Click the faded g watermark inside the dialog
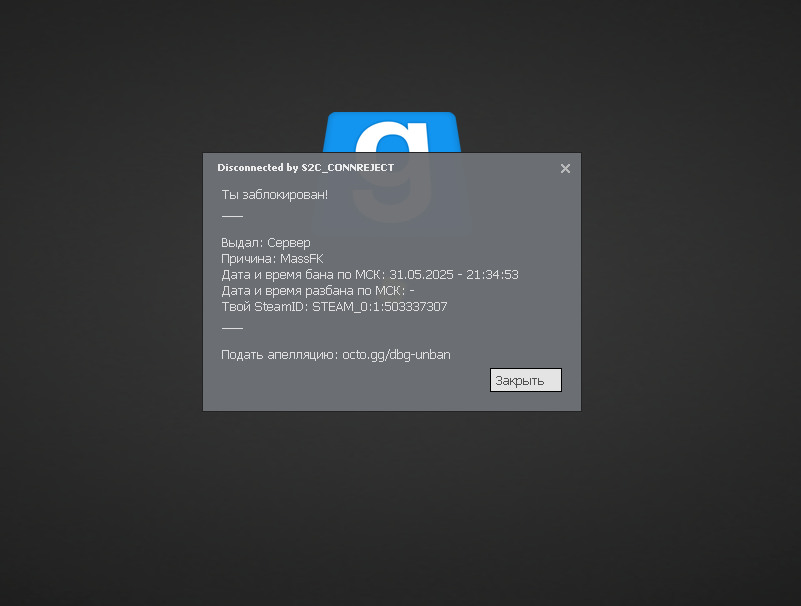Image resolution: width=801 pixels, height=606 pixels. [392, 187]
